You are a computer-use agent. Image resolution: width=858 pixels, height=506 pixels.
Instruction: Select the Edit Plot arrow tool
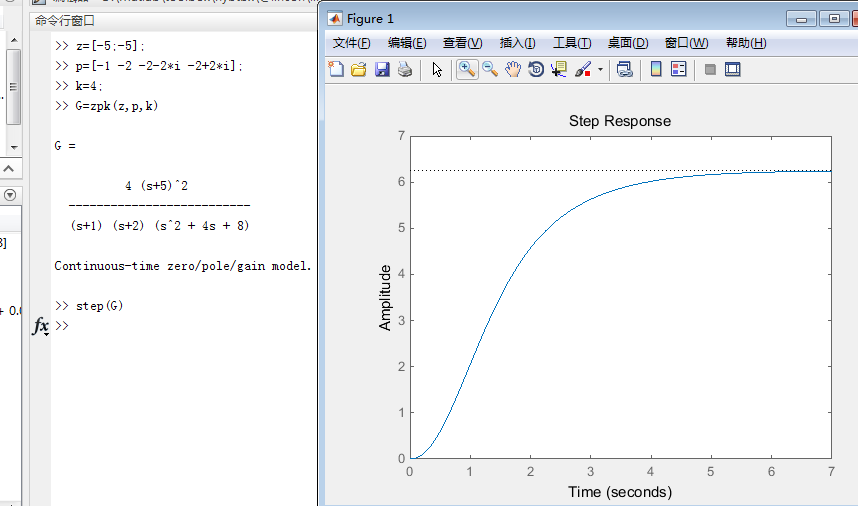click(x=437, y=69)
